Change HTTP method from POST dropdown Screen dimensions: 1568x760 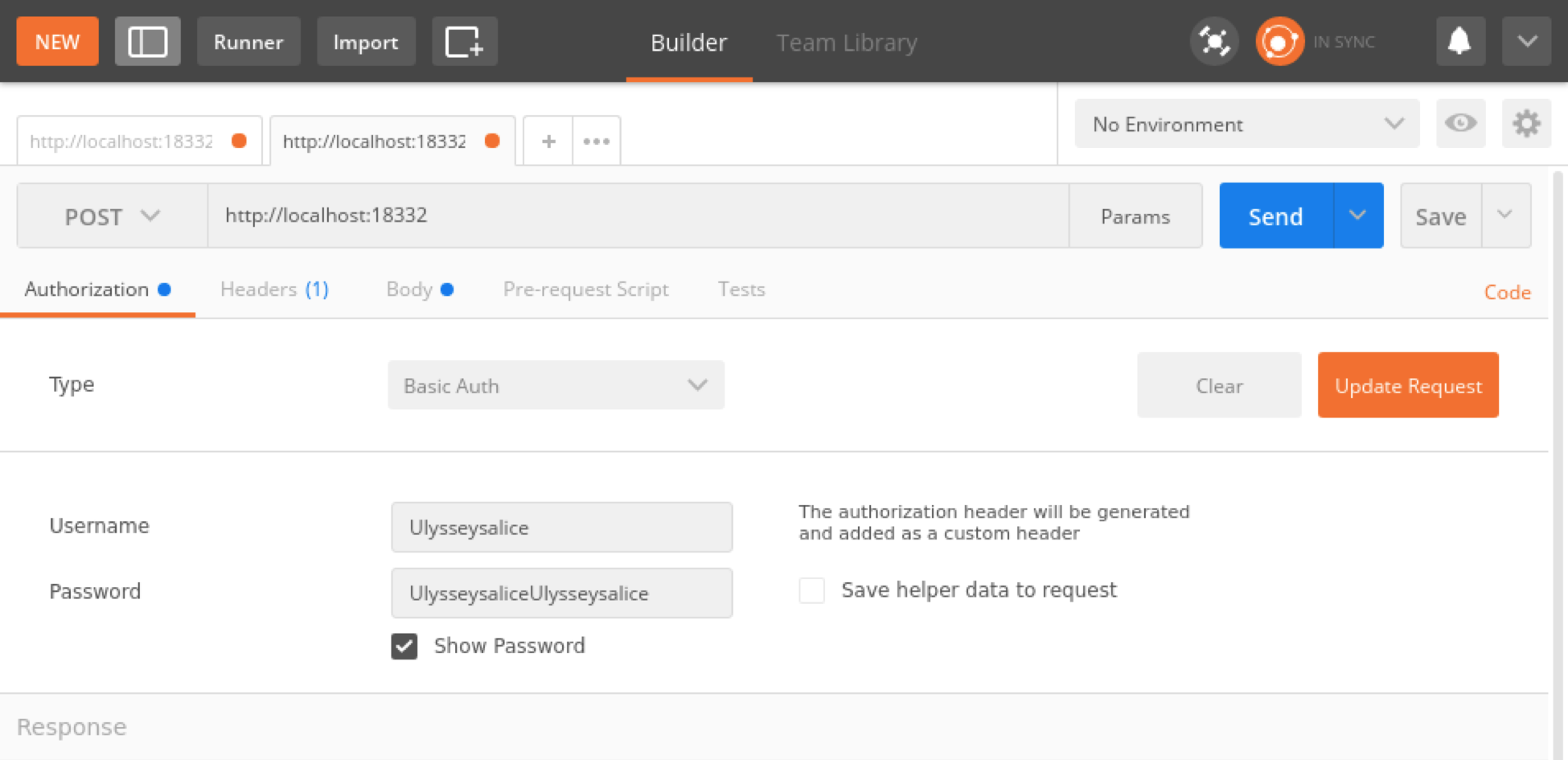113,216
